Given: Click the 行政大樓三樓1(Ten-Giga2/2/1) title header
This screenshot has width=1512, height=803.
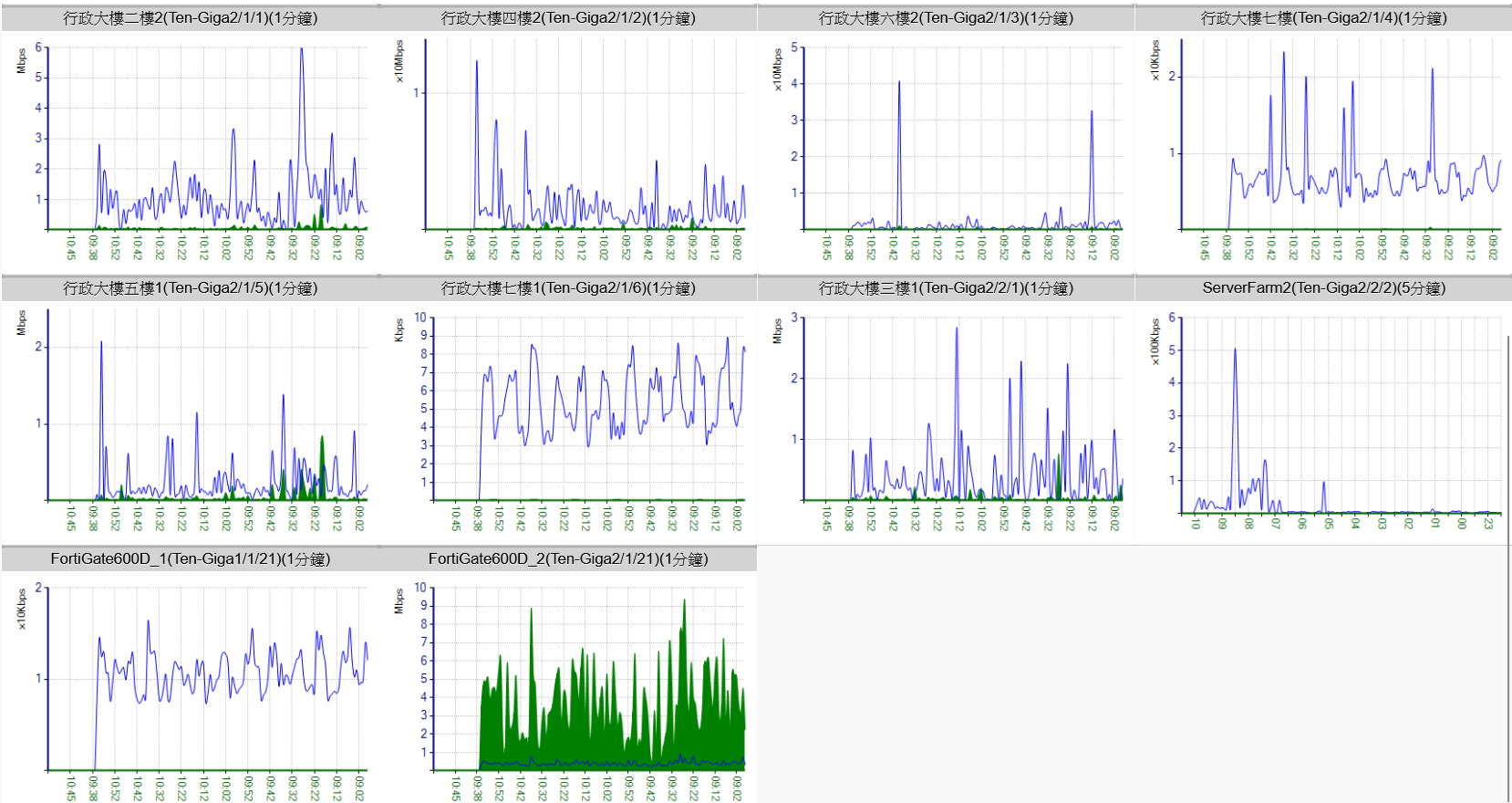Looking at the screenshot, I should tap(946, 288).
